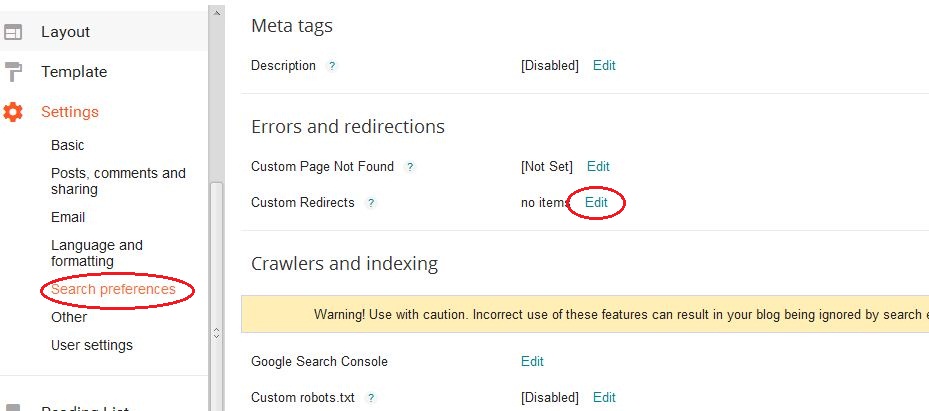Click the sidebar collapse handle arrows
929x411 pixels.
click(x=216, y=333)
